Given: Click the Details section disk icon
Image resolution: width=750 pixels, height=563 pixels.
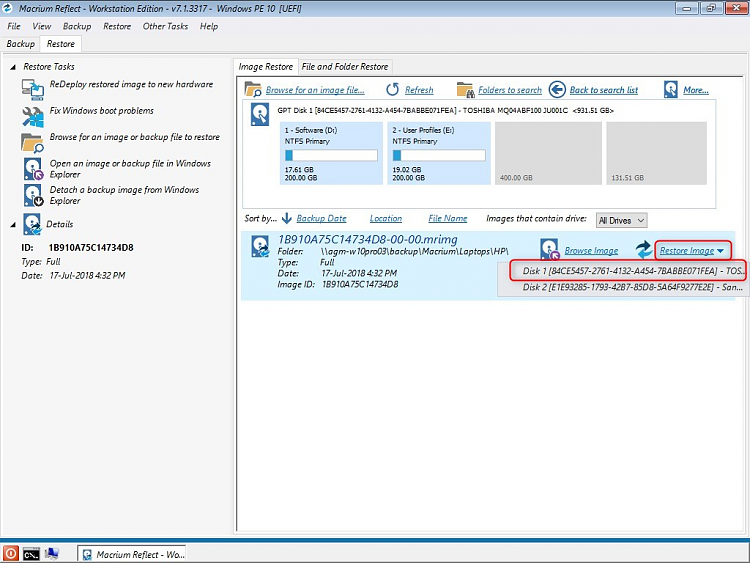Looking at the screenshot, I should point(32,224).
